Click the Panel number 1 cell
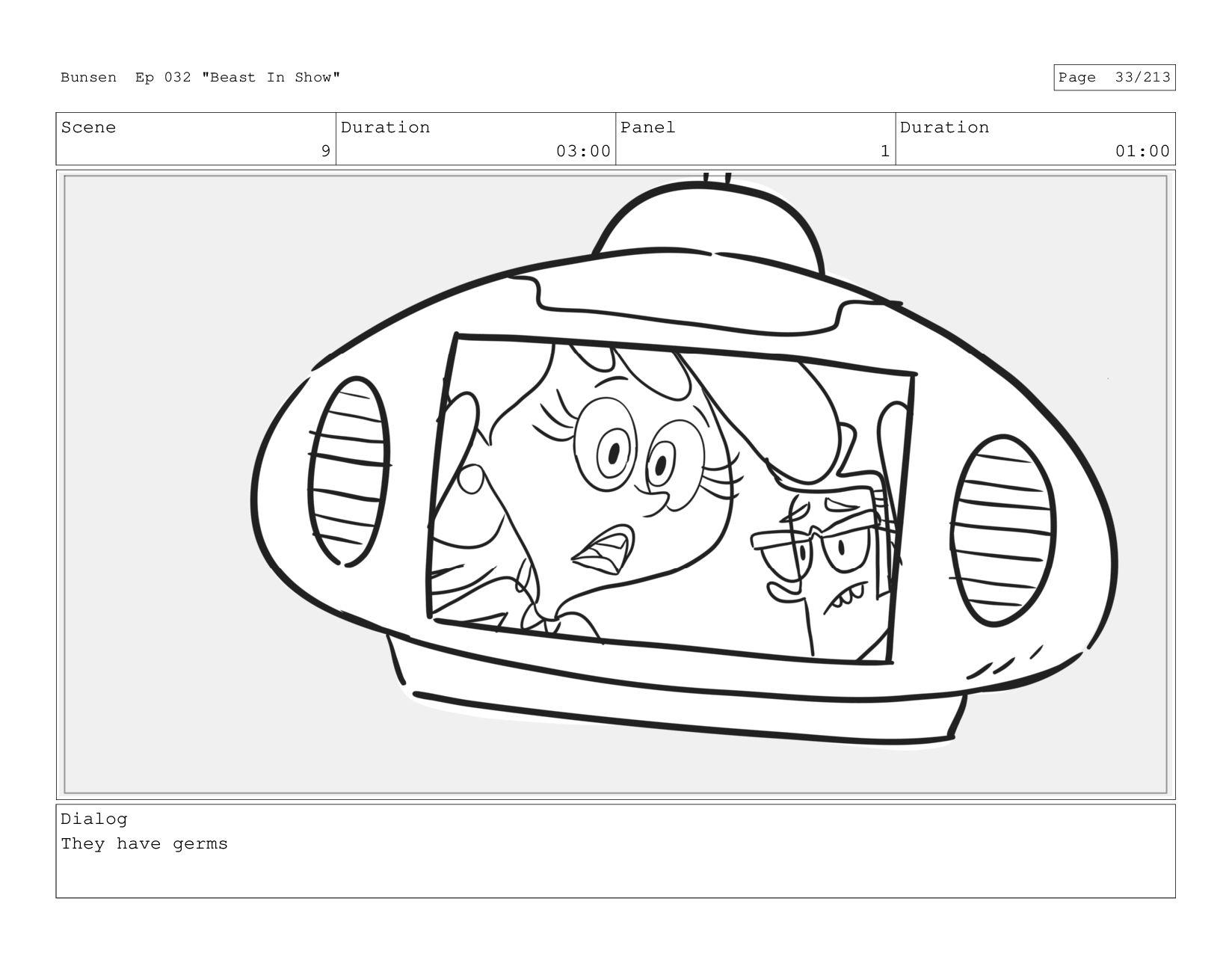1232x954 pixels. click(755, 139)
